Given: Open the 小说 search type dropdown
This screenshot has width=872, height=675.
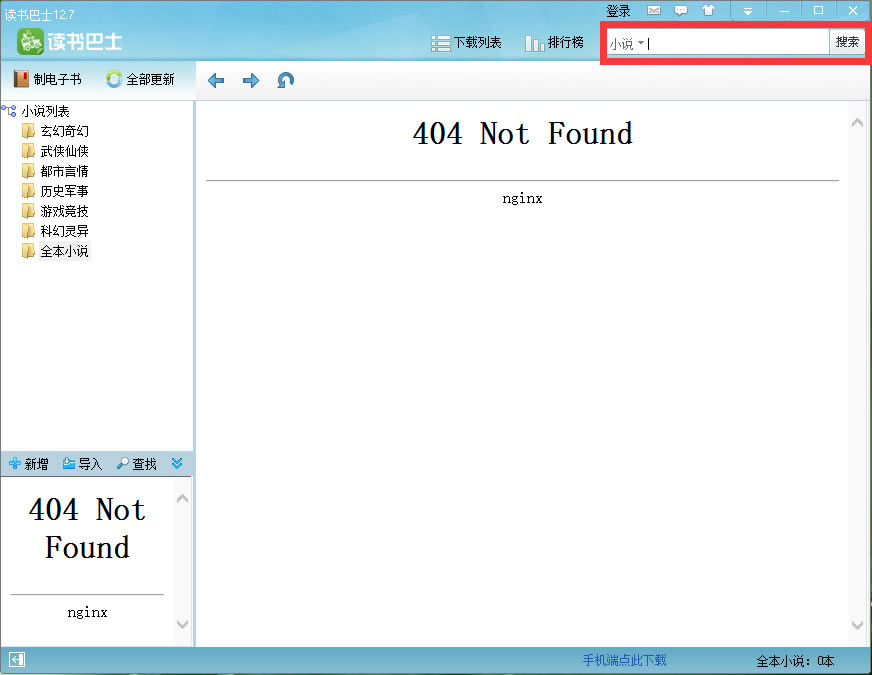Looking at the screenshot, I should coord(627,43).
